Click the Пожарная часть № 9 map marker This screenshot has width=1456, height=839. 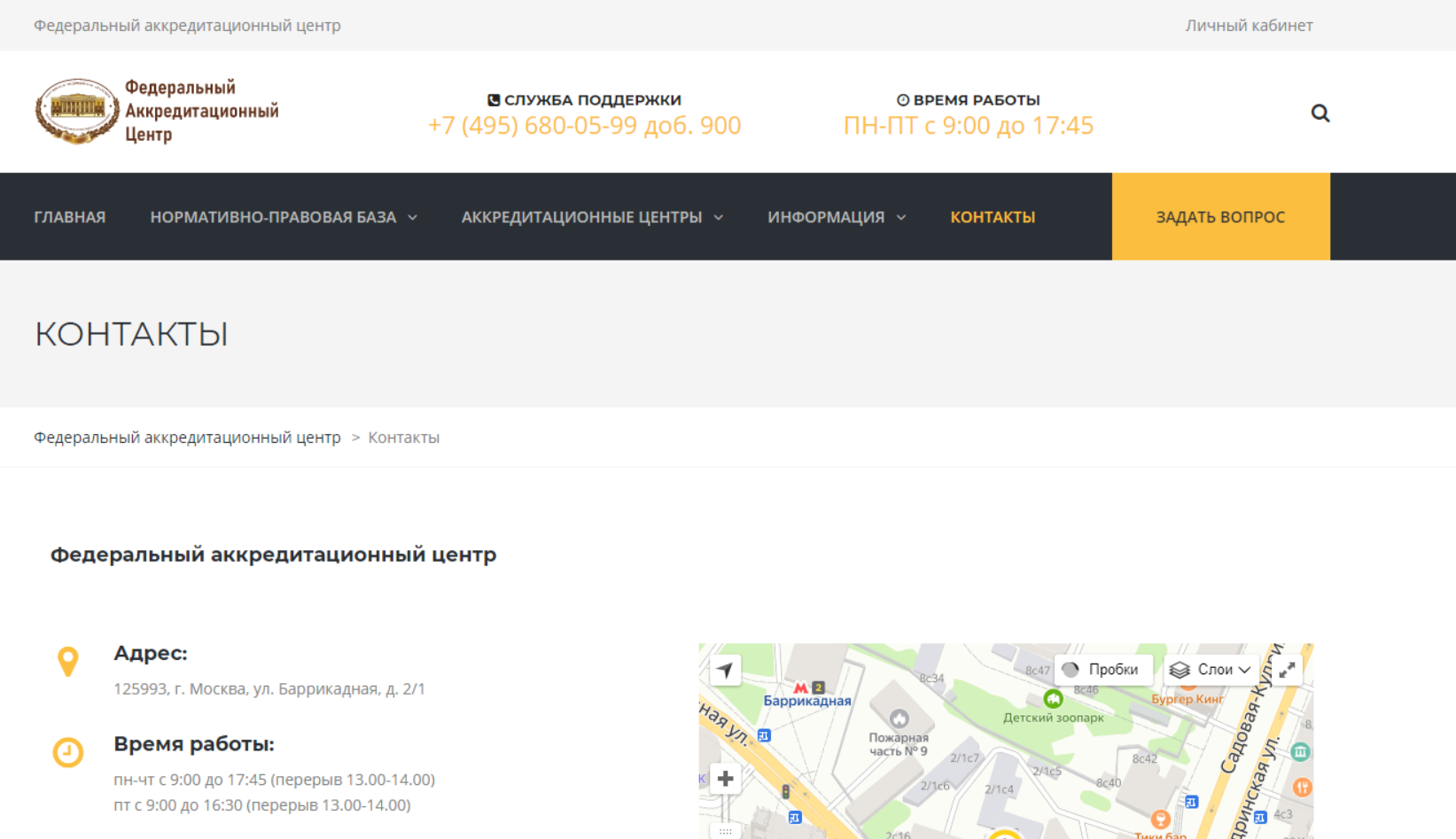899,719
